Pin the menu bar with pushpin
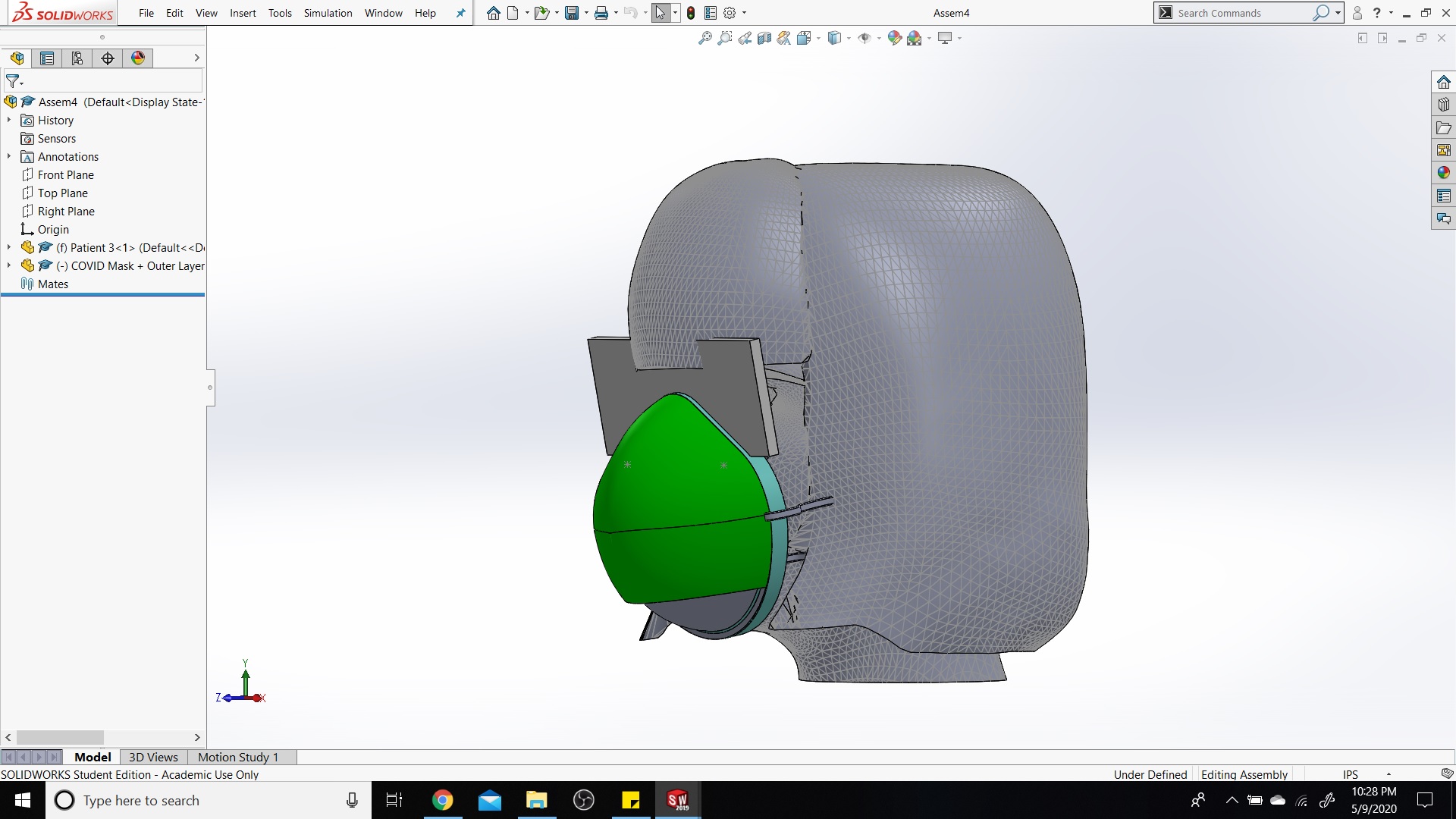Screen dimensions: 1456x819 [460, 13]
